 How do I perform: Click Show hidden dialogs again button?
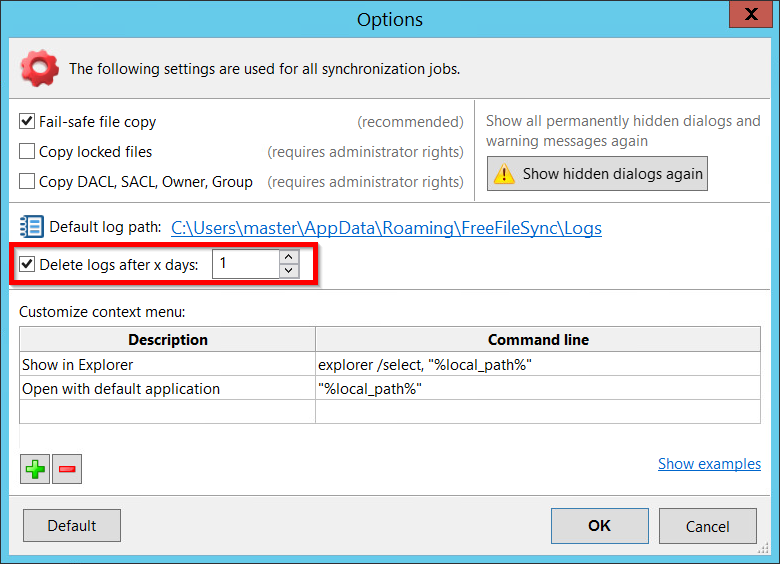(x=597, y=174)
